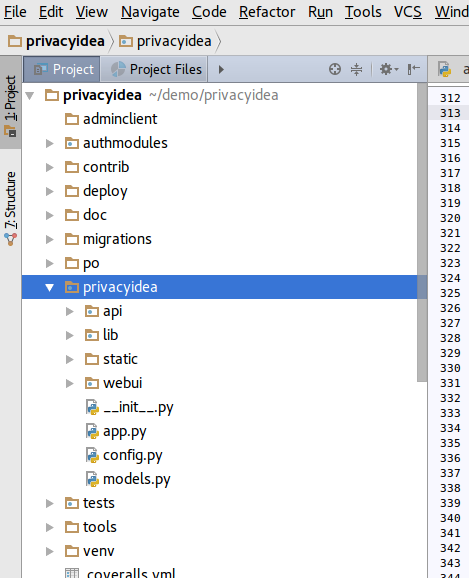Expand the api package
Viewport: 469px width, 578px height.
(69, 311)
